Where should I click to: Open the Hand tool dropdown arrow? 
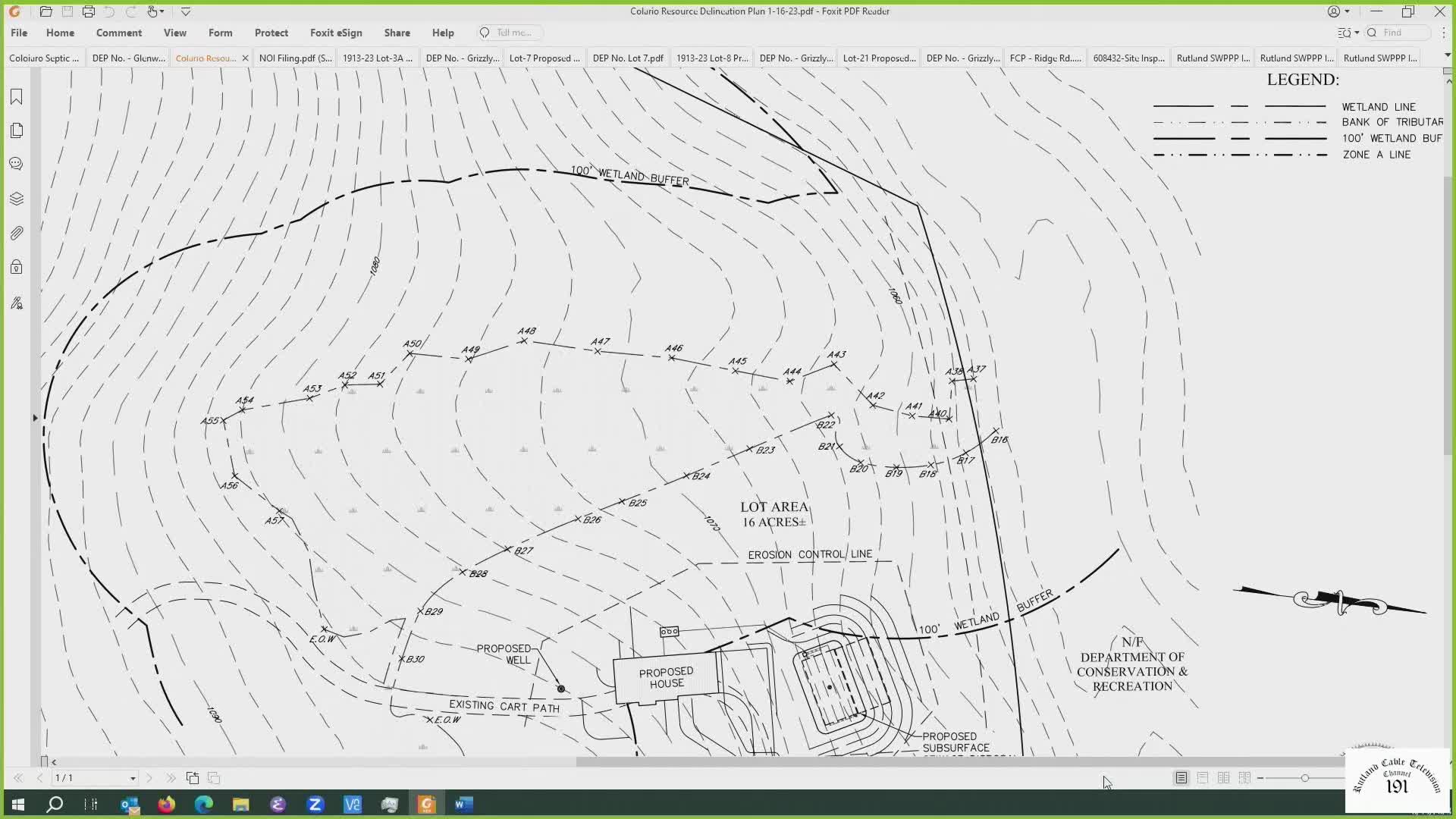pyautogui.click(x=162, y=11)
